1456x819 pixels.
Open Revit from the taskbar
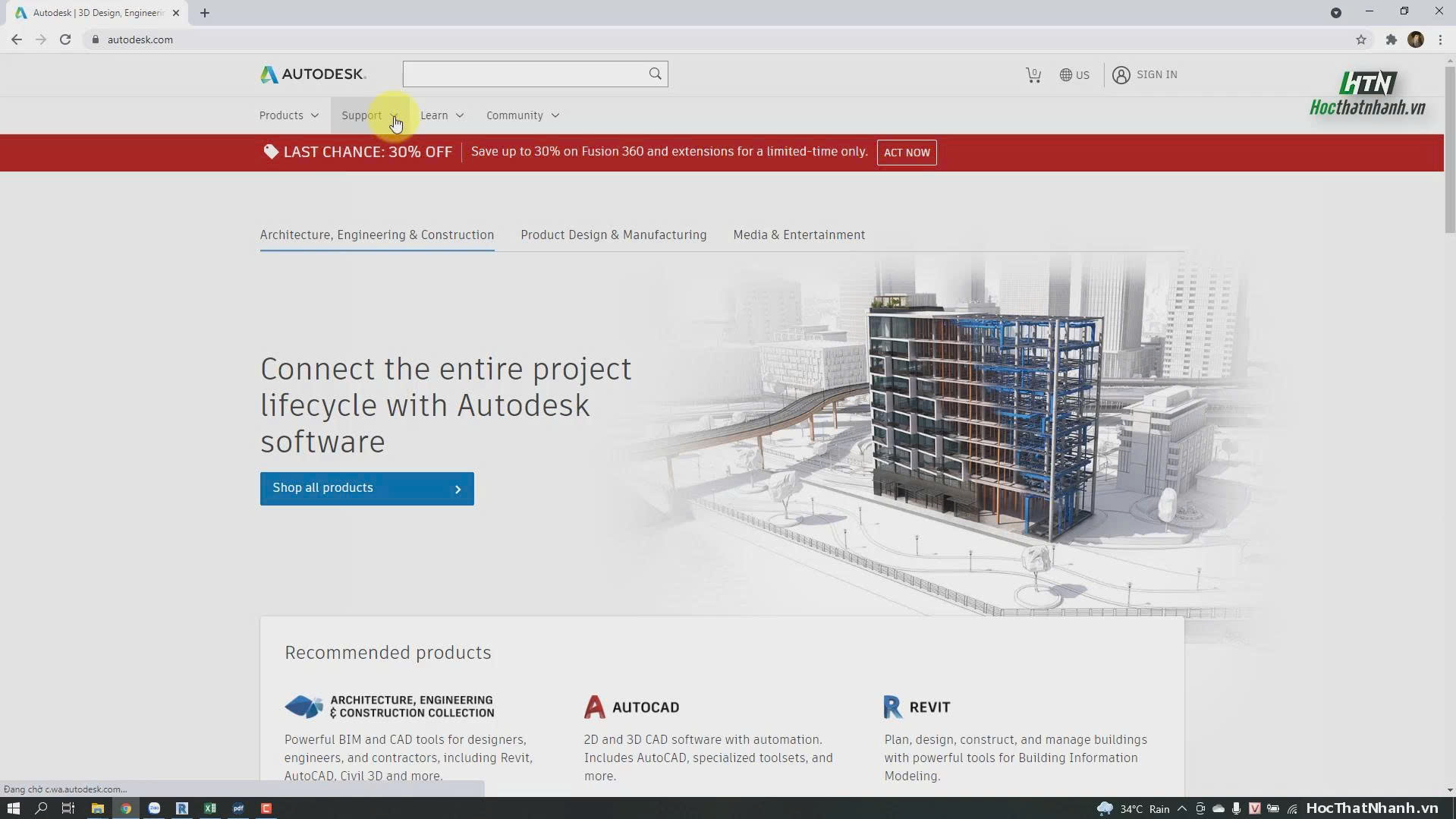click(182, 808)
